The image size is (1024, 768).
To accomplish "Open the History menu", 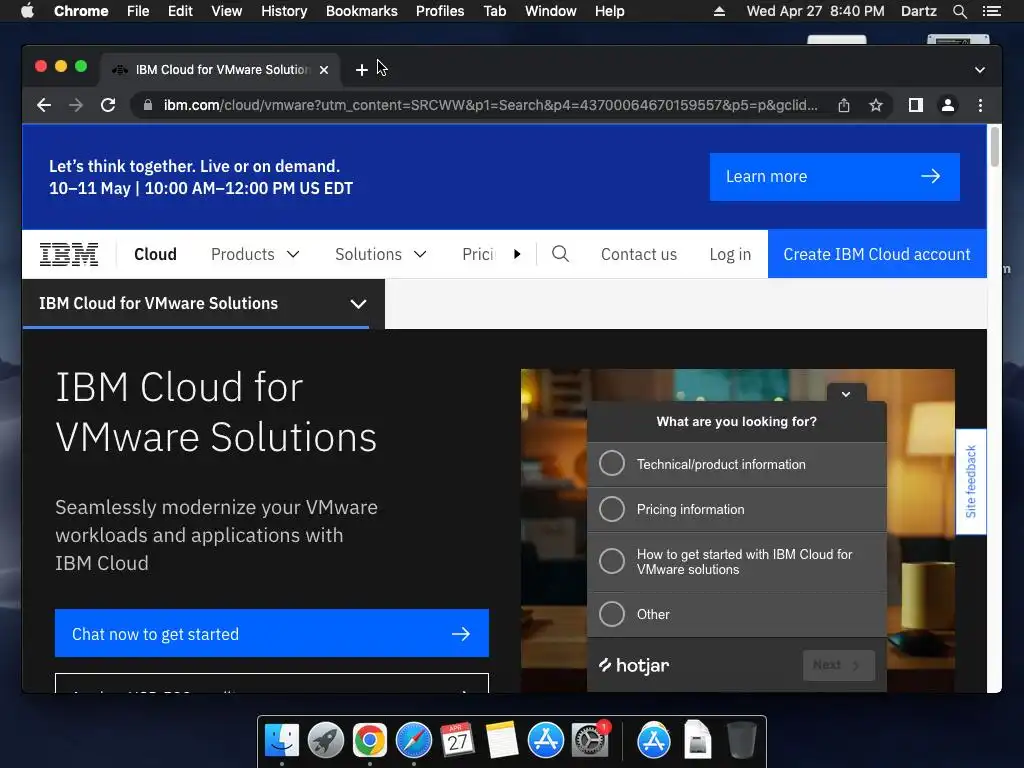I will [284, 11].
